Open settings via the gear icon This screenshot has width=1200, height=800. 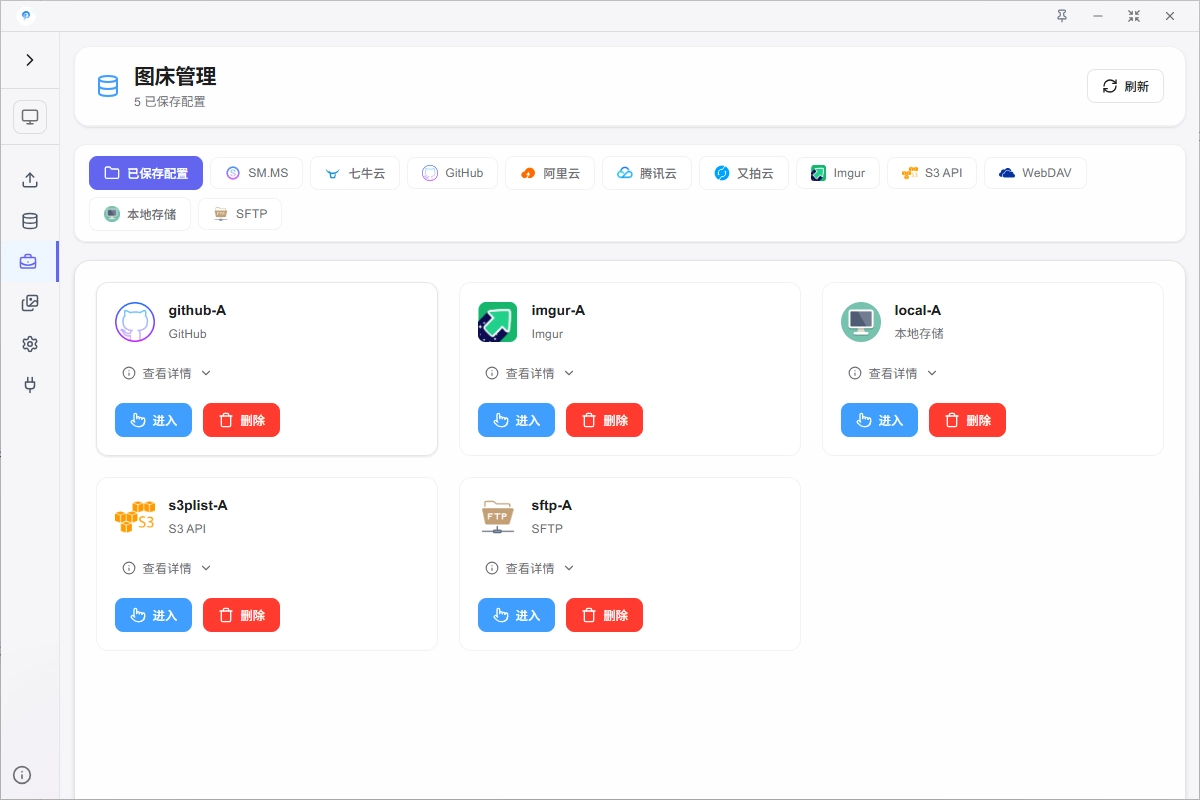click(30, 343)
